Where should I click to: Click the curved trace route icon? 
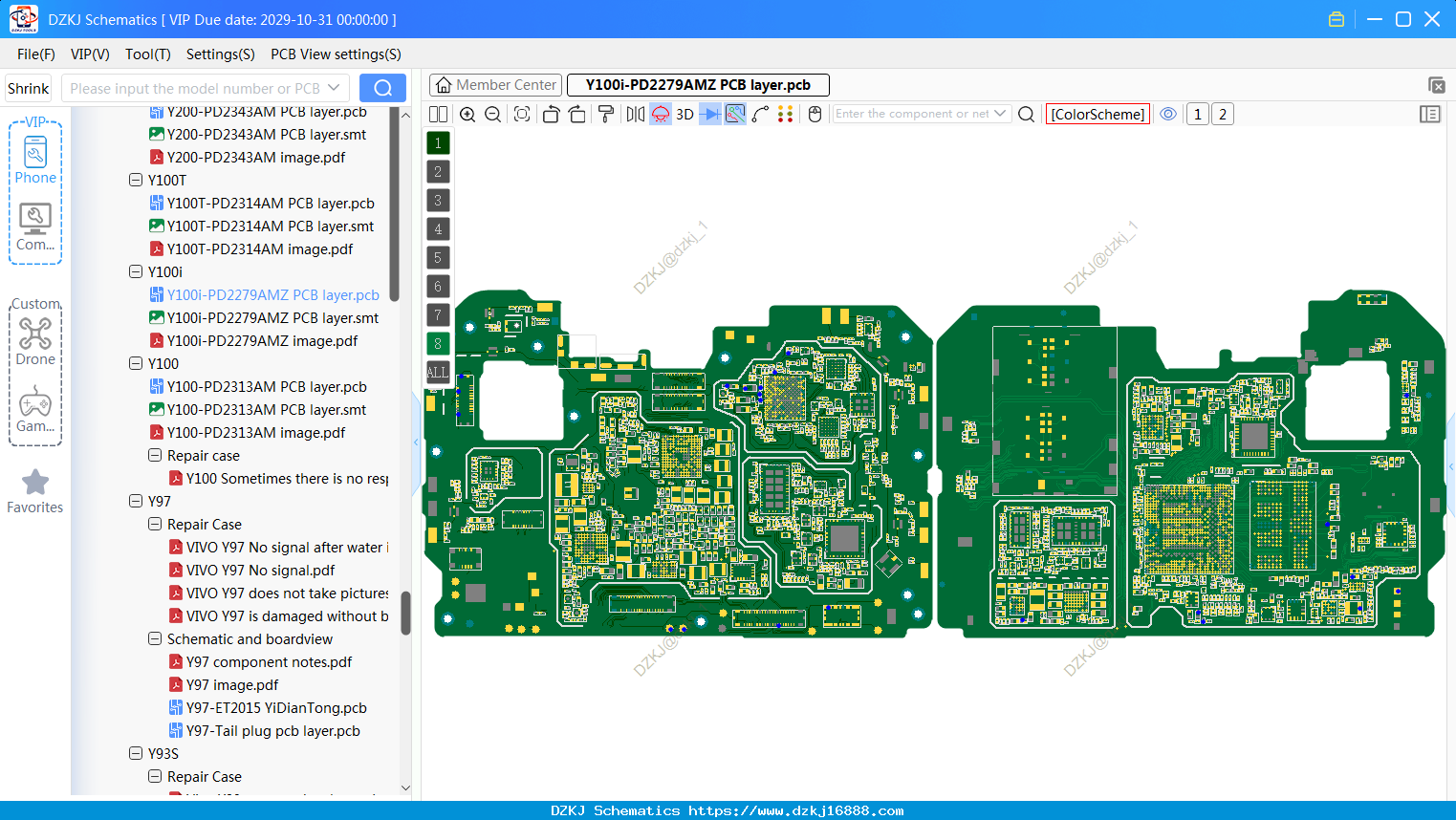coord(760,115)
